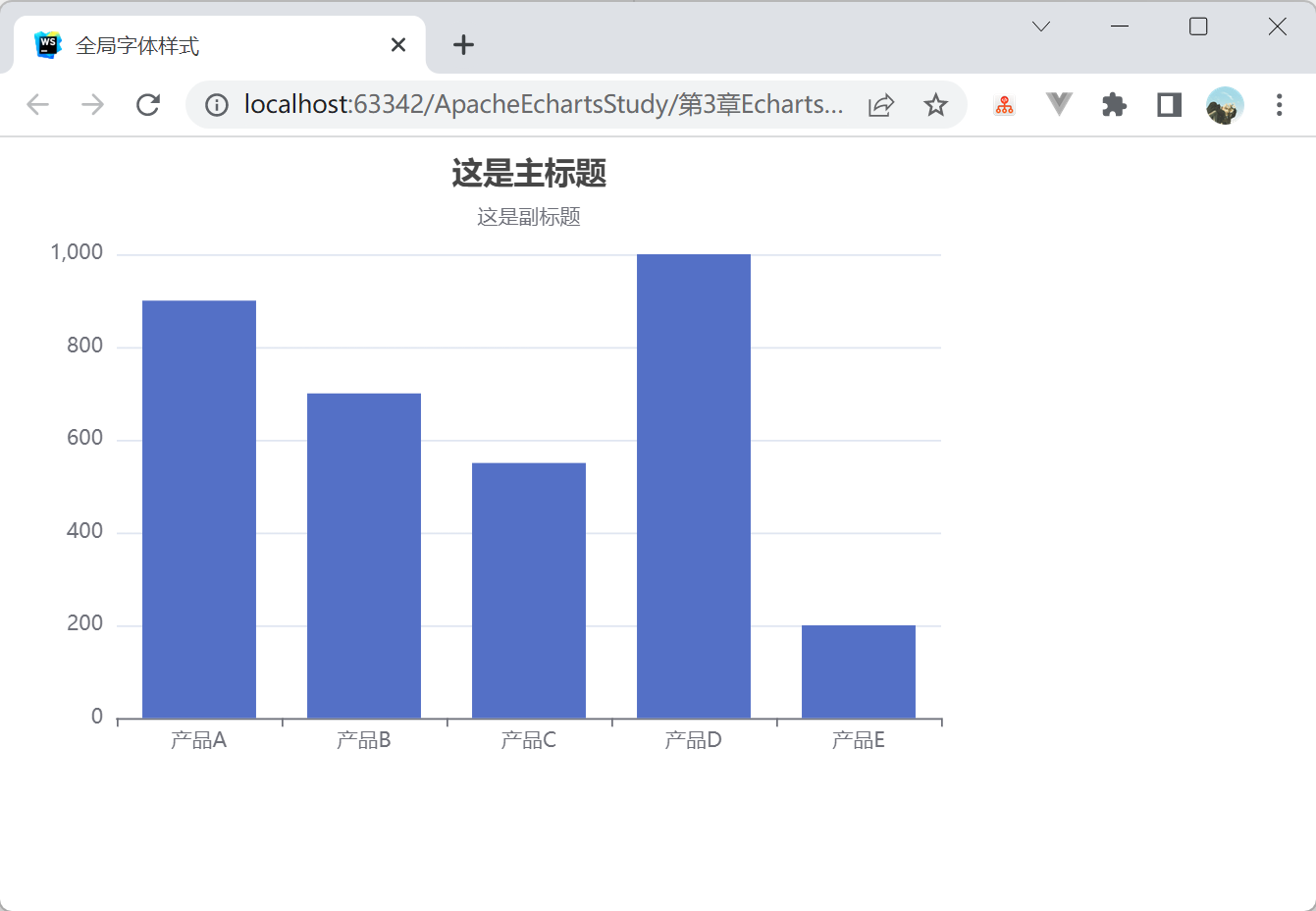Expand the tab search chevron
Image resolution: width=1316 pixels, height=911 pixels.
1041,27
